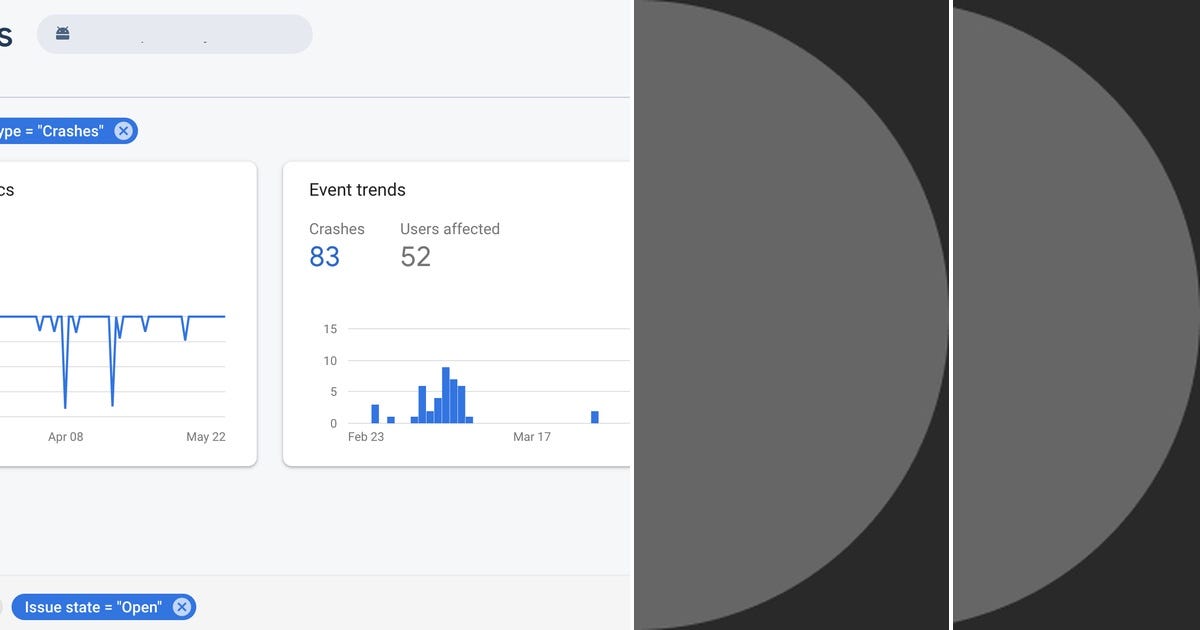Remove the "Crashes" type filter chip

tap(123, 131)
